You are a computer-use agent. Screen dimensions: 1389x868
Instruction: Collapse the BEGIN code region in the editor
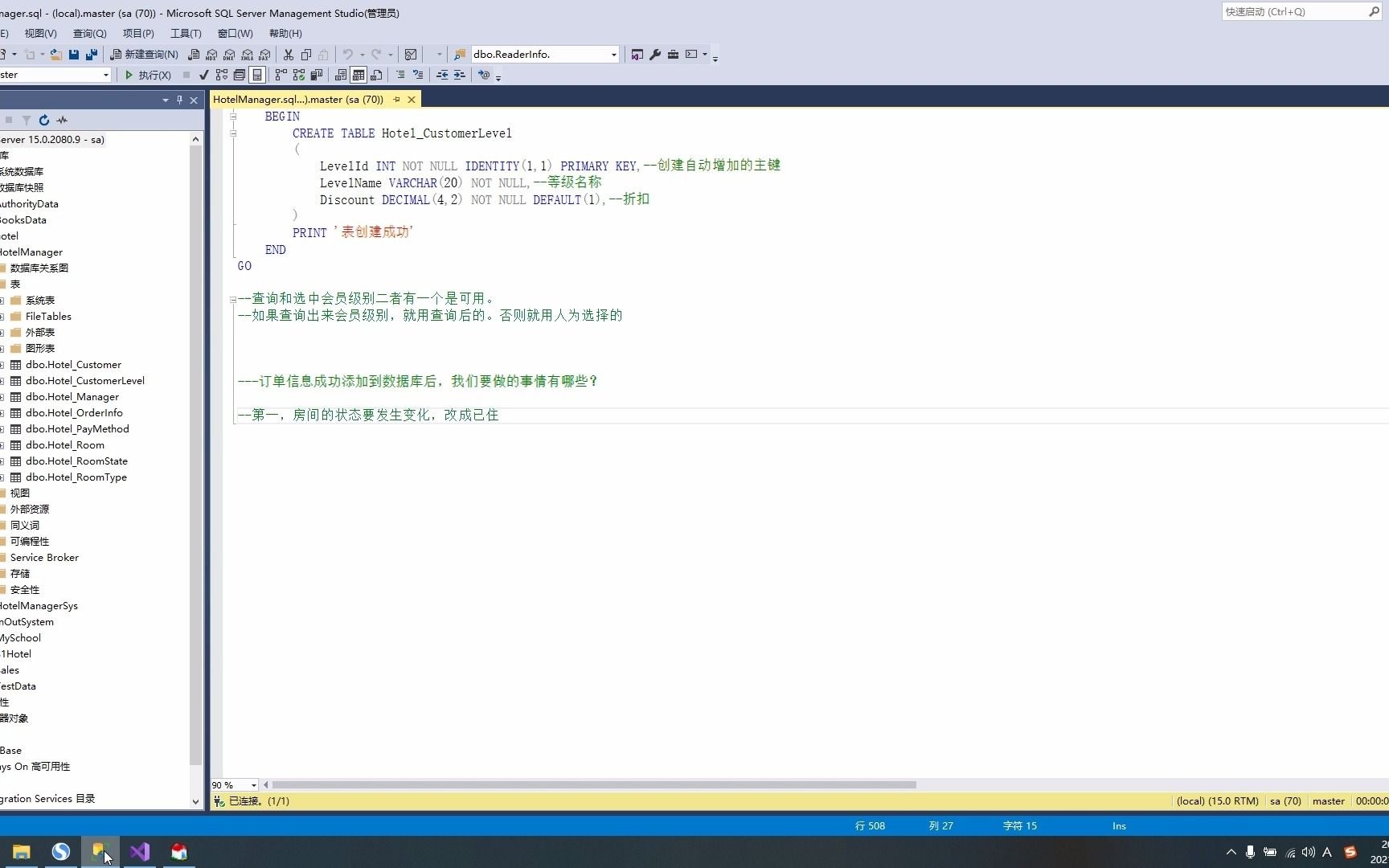pos(234,116)
